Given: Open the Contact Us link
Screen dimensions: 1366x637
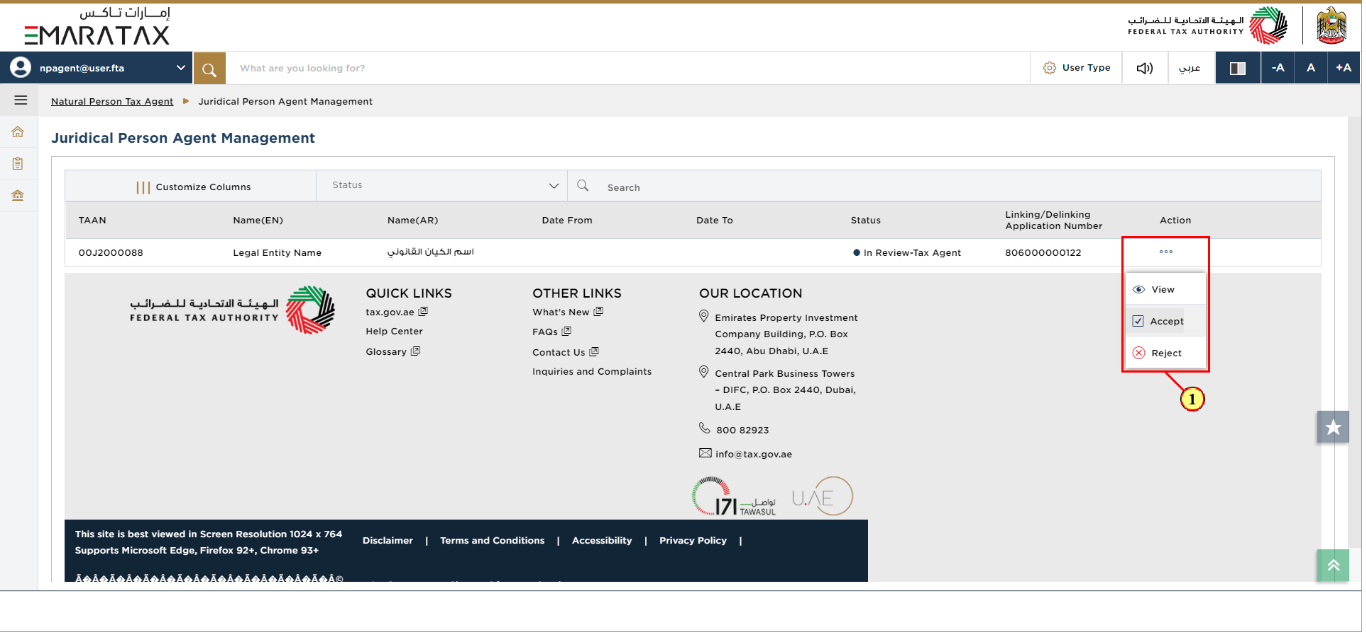Looking at the screenshot, I should (x=565, y=352).
